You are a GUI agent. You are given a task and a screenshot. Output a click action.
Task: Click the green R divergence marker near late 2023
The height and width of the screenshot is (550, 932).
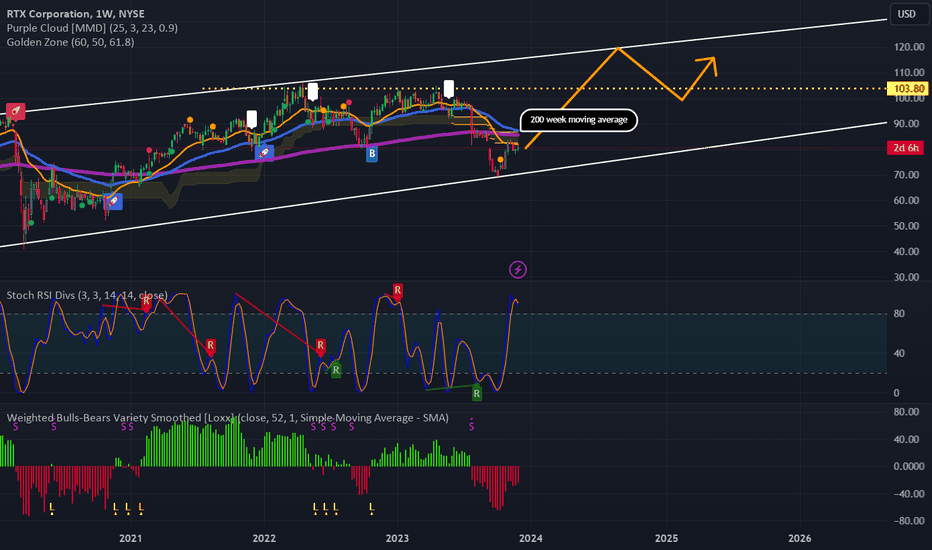[477, 393]
